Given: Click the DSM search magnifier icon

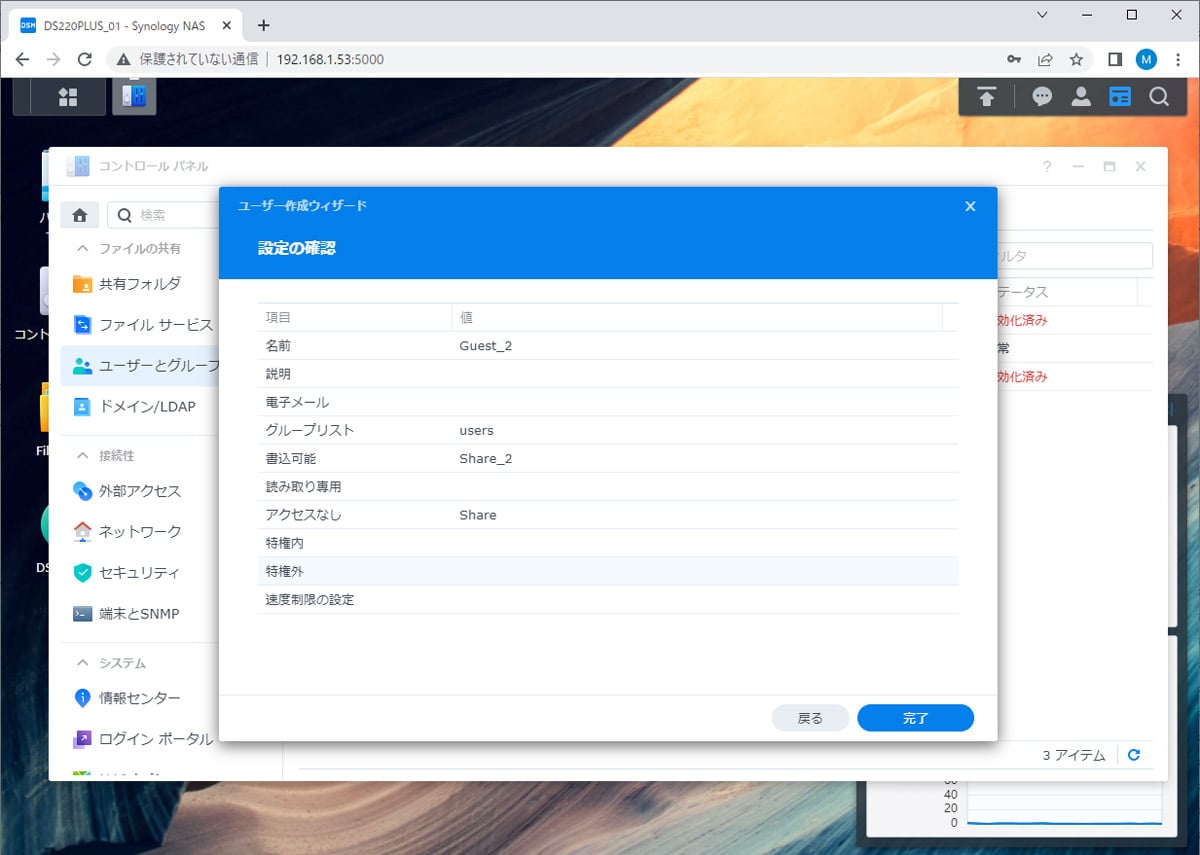Looking at the screenshot, I should pyautogui.click(x=1158, y=97).
